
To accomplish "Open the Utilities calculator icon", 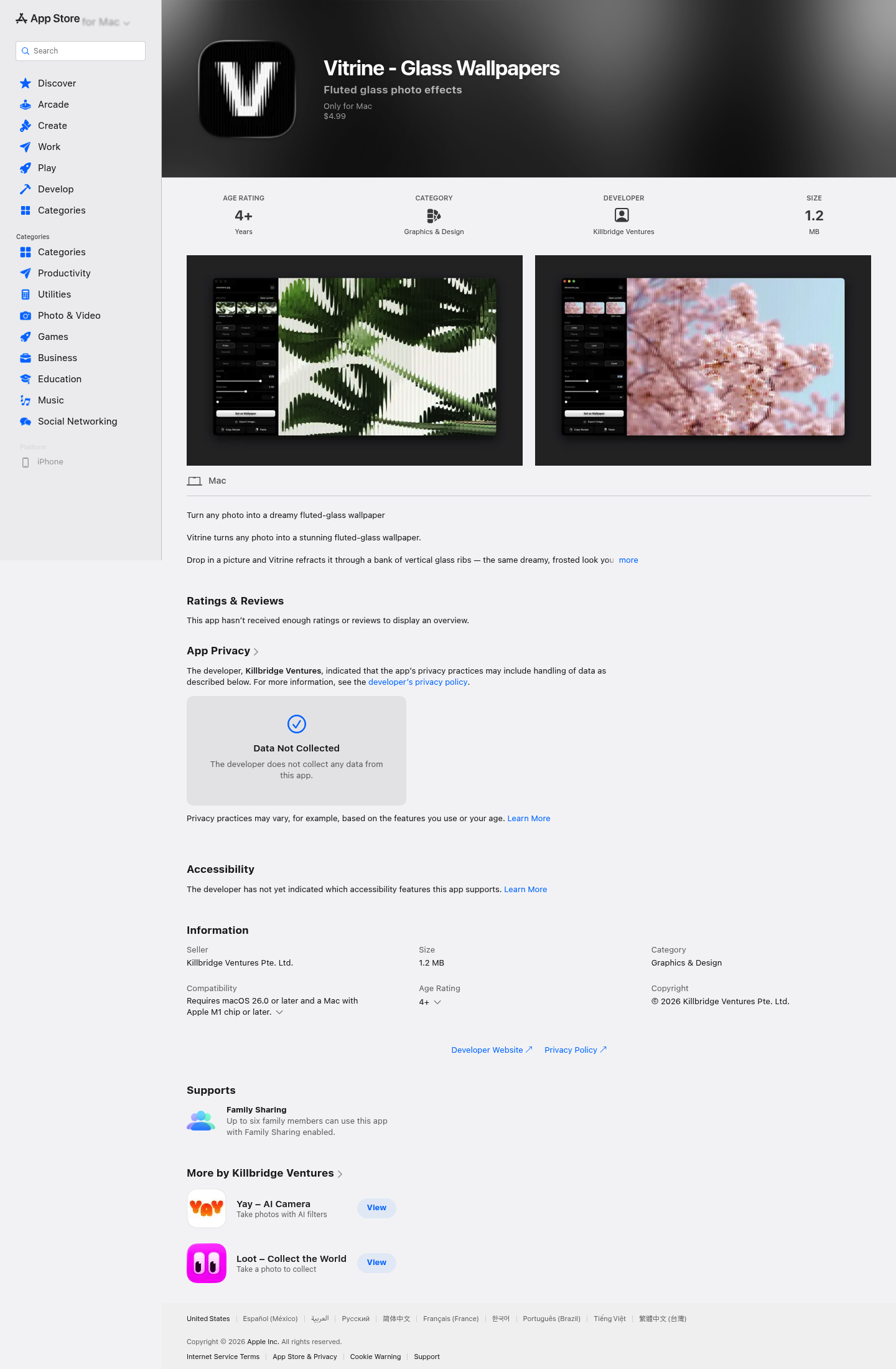I will coord(26,294).
